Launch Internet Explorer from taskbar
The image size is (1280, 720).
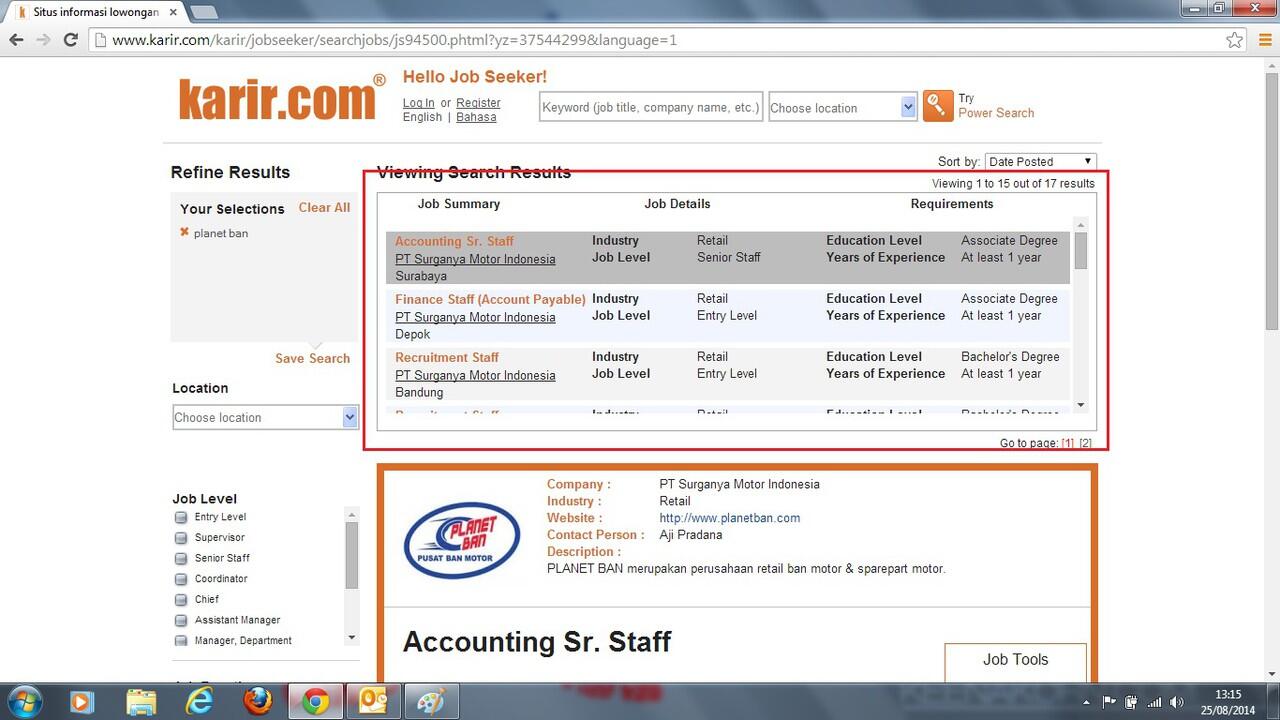200,702
